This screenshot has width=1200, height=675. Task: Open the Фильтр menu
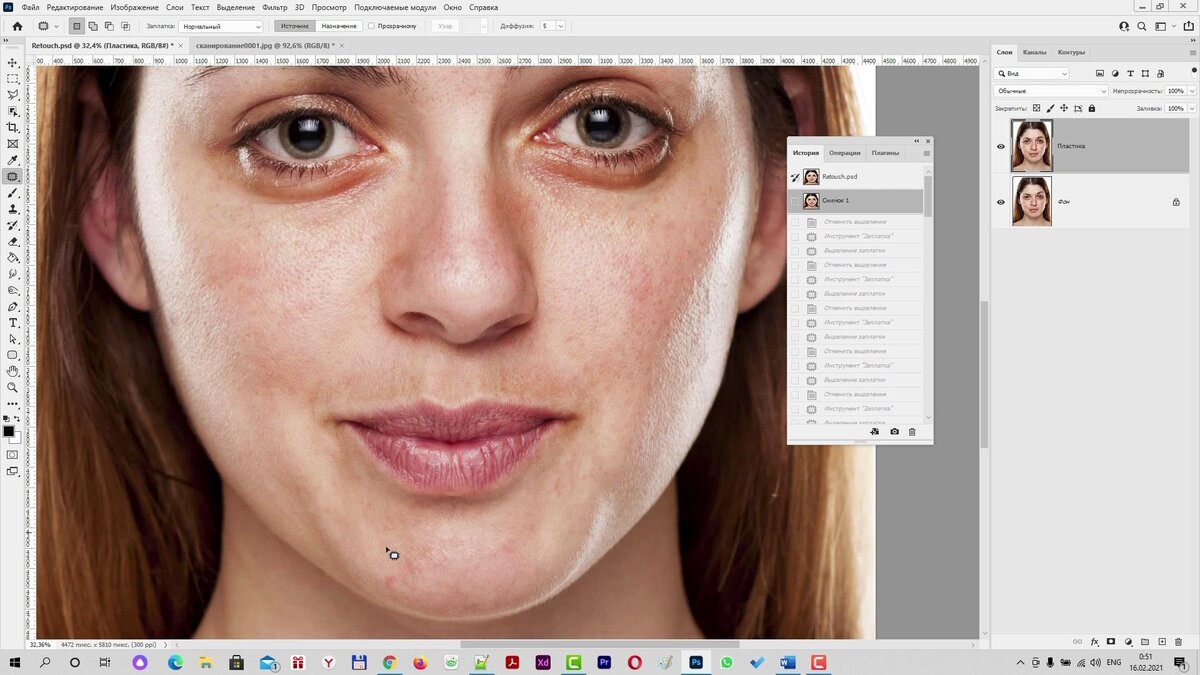(274, 7)
